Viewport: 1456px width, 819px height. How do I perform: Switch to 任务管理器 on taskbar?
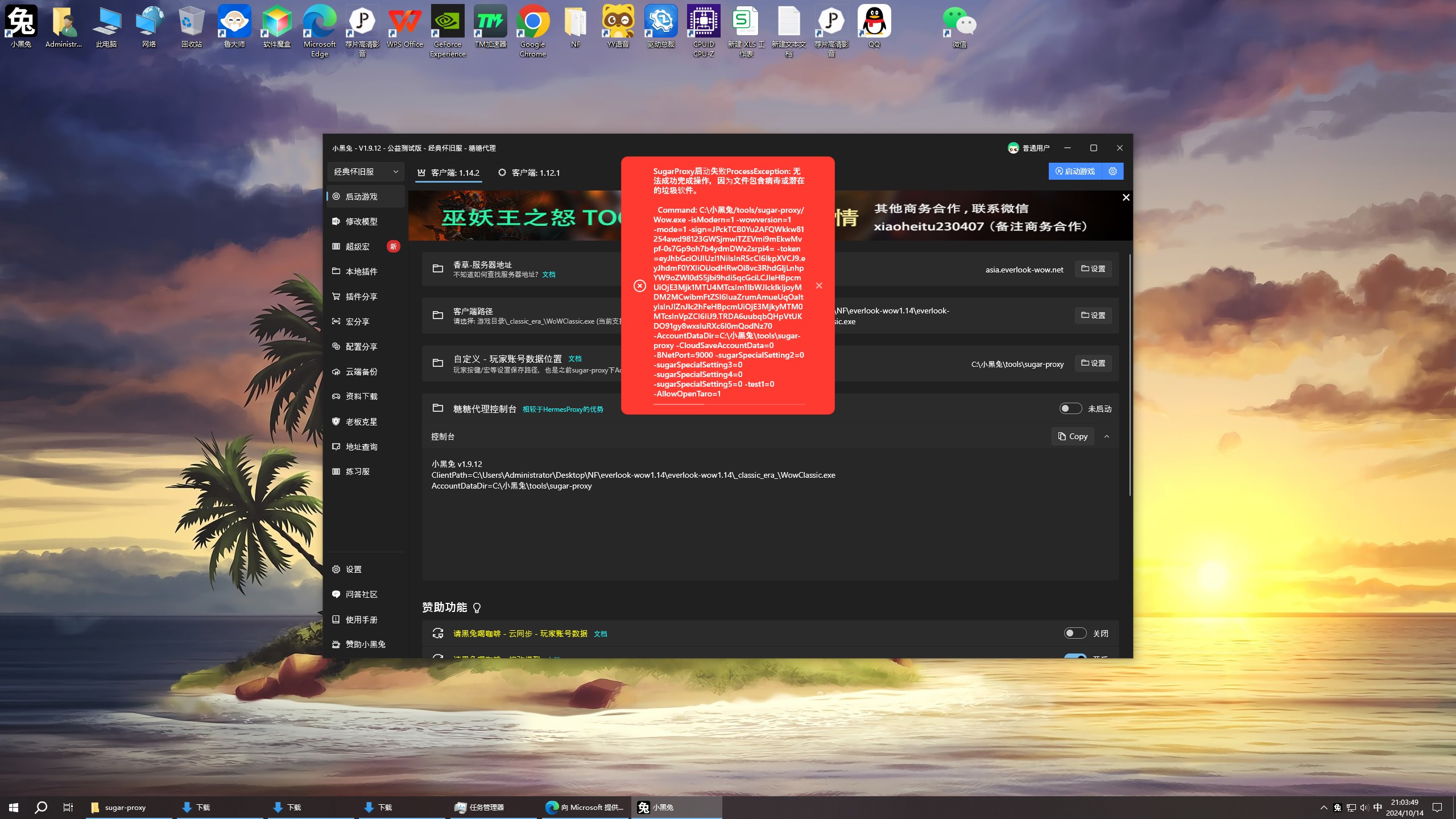[x=494, y=808]
